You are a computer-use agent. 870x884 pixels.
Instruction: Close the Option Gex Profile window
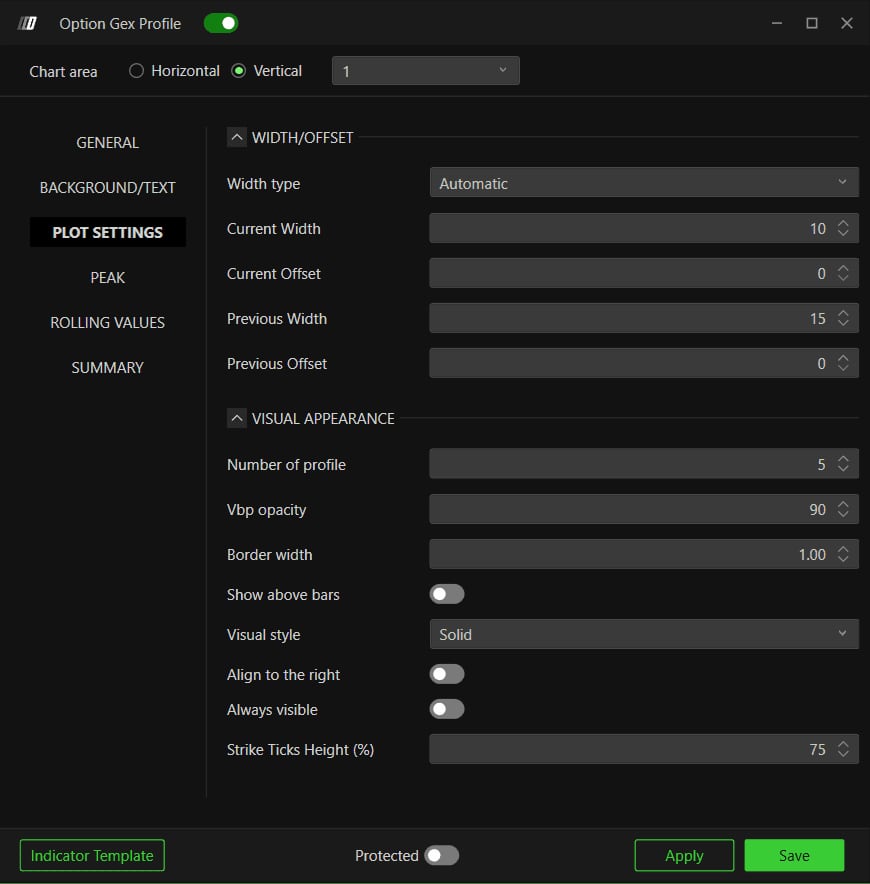coord(847,23)
